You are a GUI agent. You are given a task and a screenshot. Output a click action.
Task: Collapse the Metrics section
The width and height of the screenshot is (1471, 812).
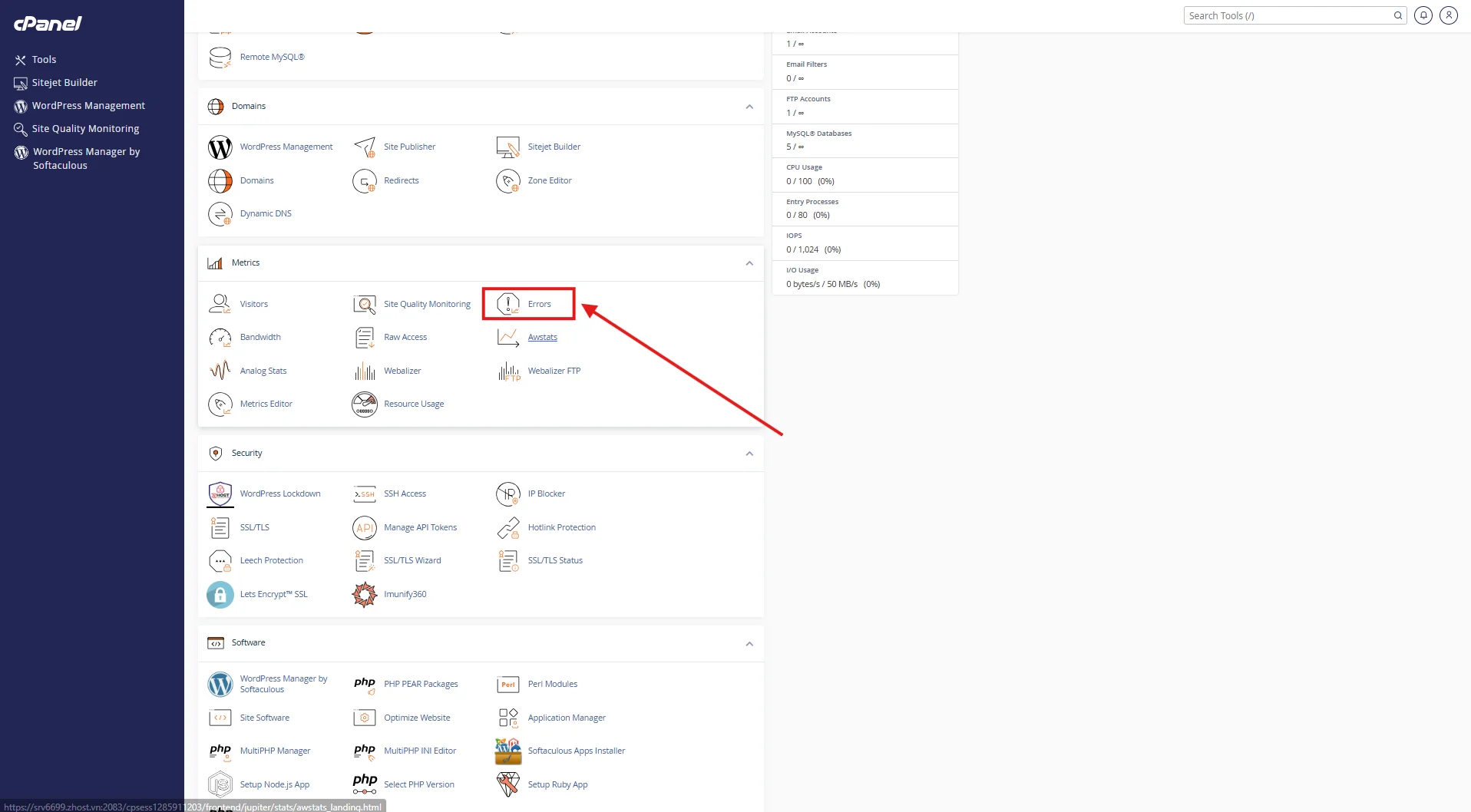tap(749, 263)
